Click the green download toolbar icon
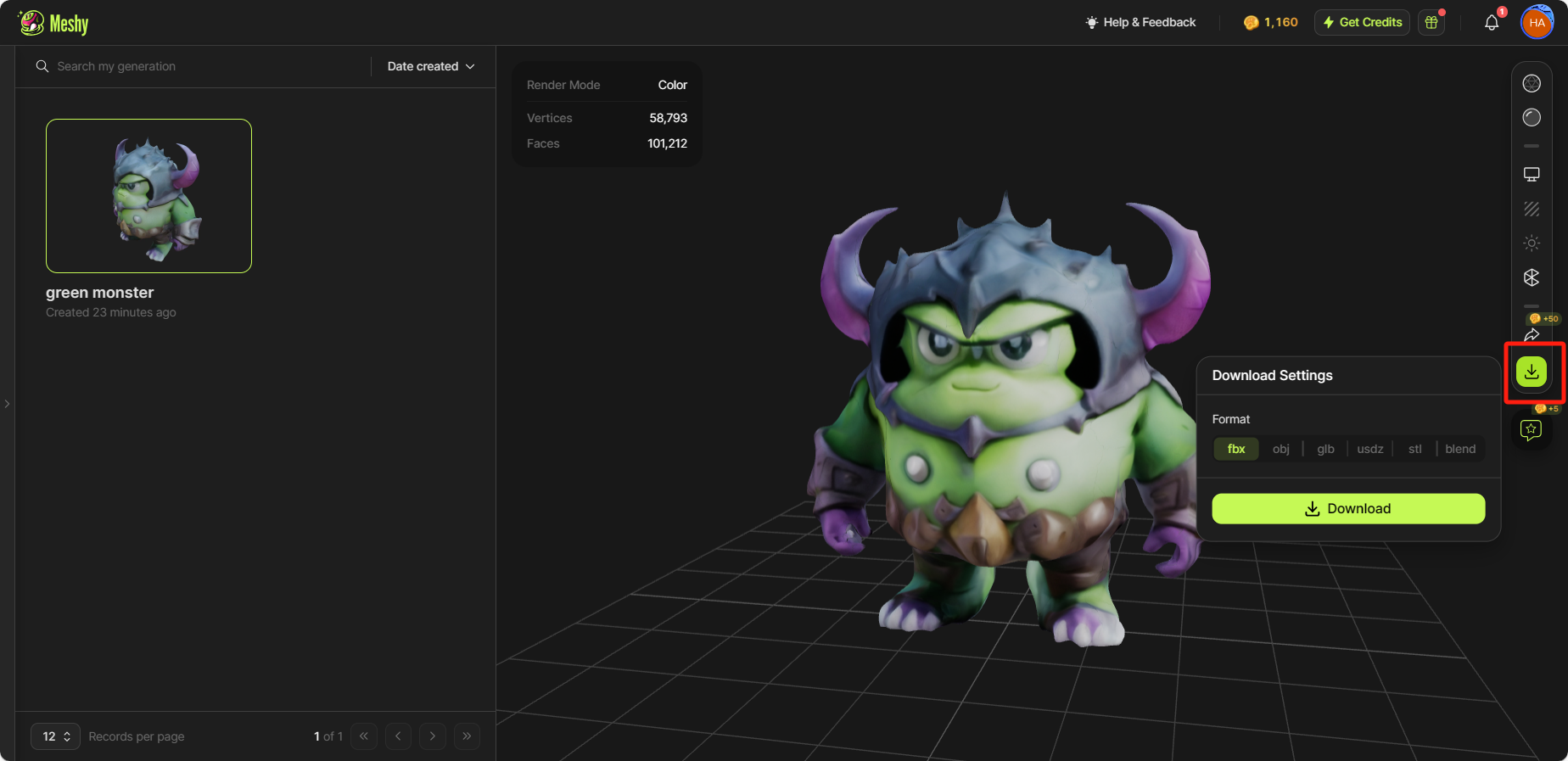The image size is (1568, 761). pos(1532,372)
